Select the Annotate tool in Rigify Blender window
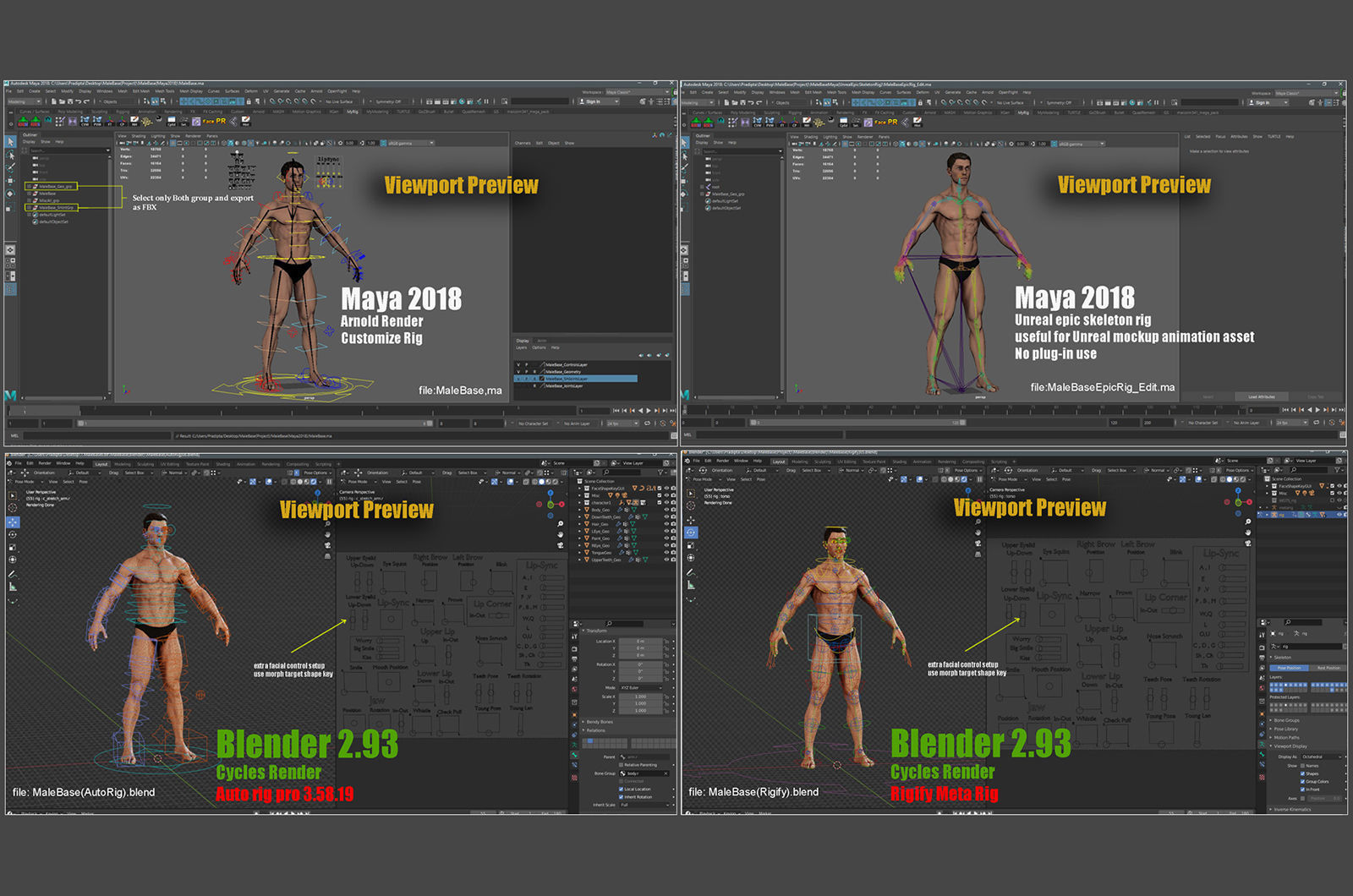The image size is (1353, 896). [x=691, y=572]
